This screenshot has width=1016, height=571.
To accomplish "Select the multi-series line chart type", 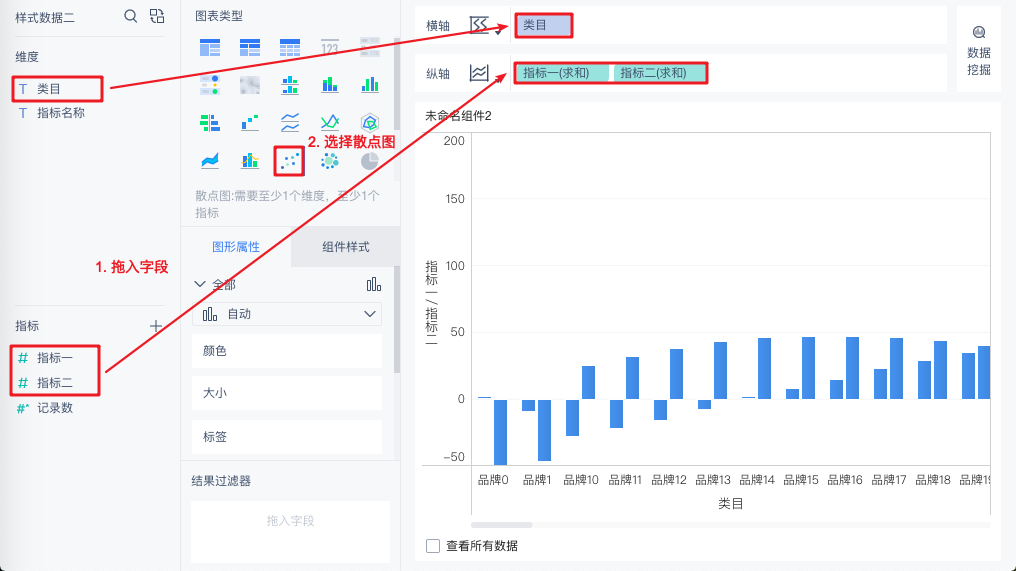I will coord(330,122).
